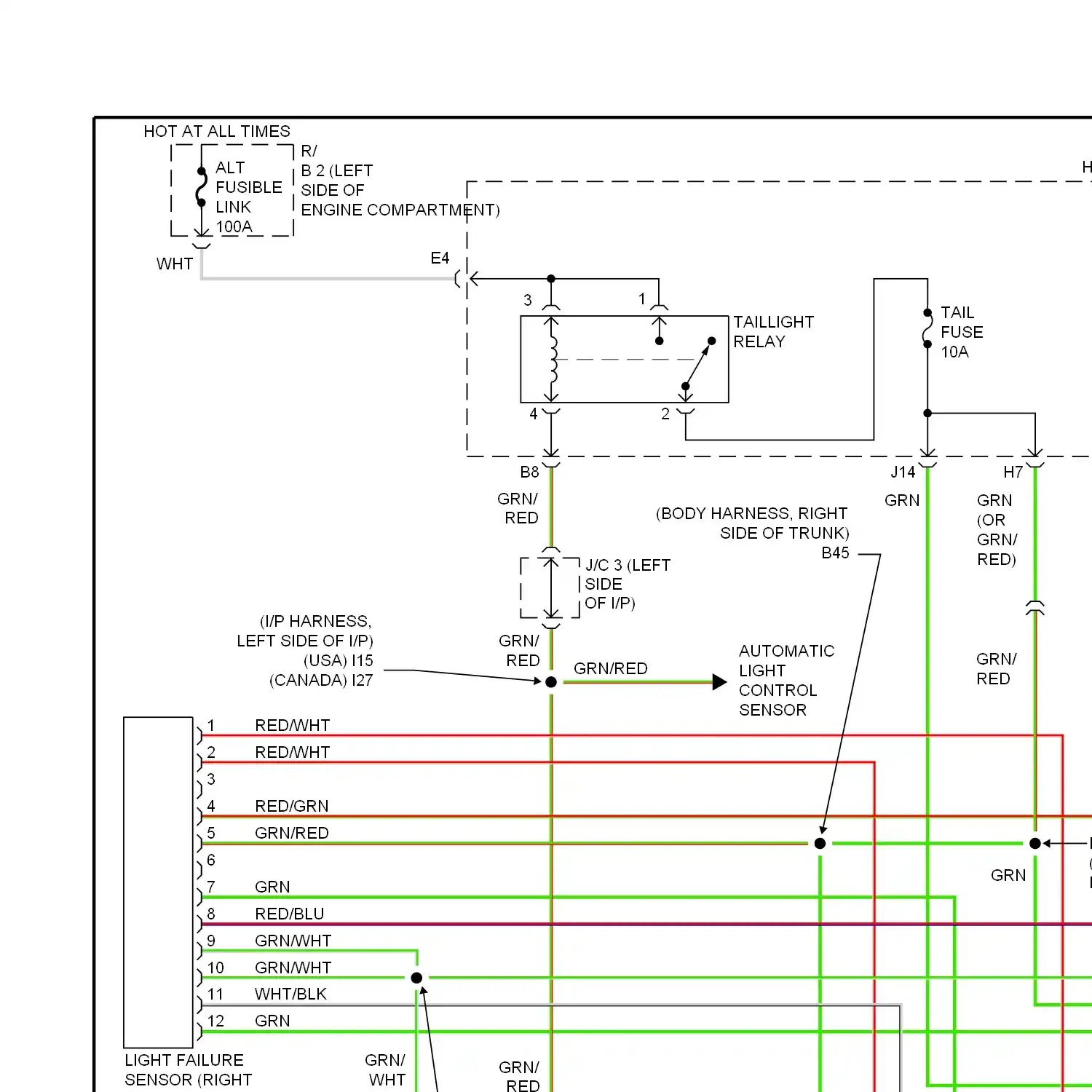Select pin 12 GRN wire label
Image resolution: width=1092 pixels, height=1092 pixels.
[272, 1021]
